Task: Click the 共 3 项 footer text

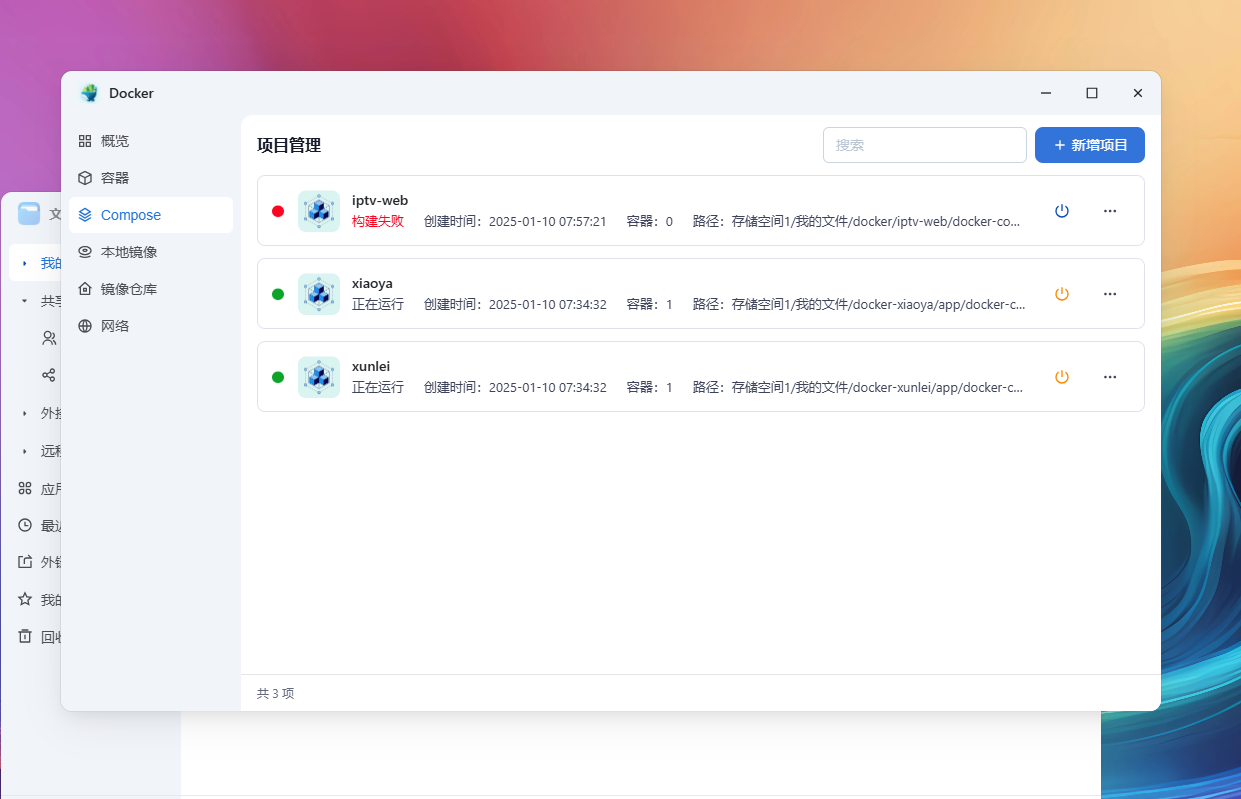Action: [x=276, y=693]
